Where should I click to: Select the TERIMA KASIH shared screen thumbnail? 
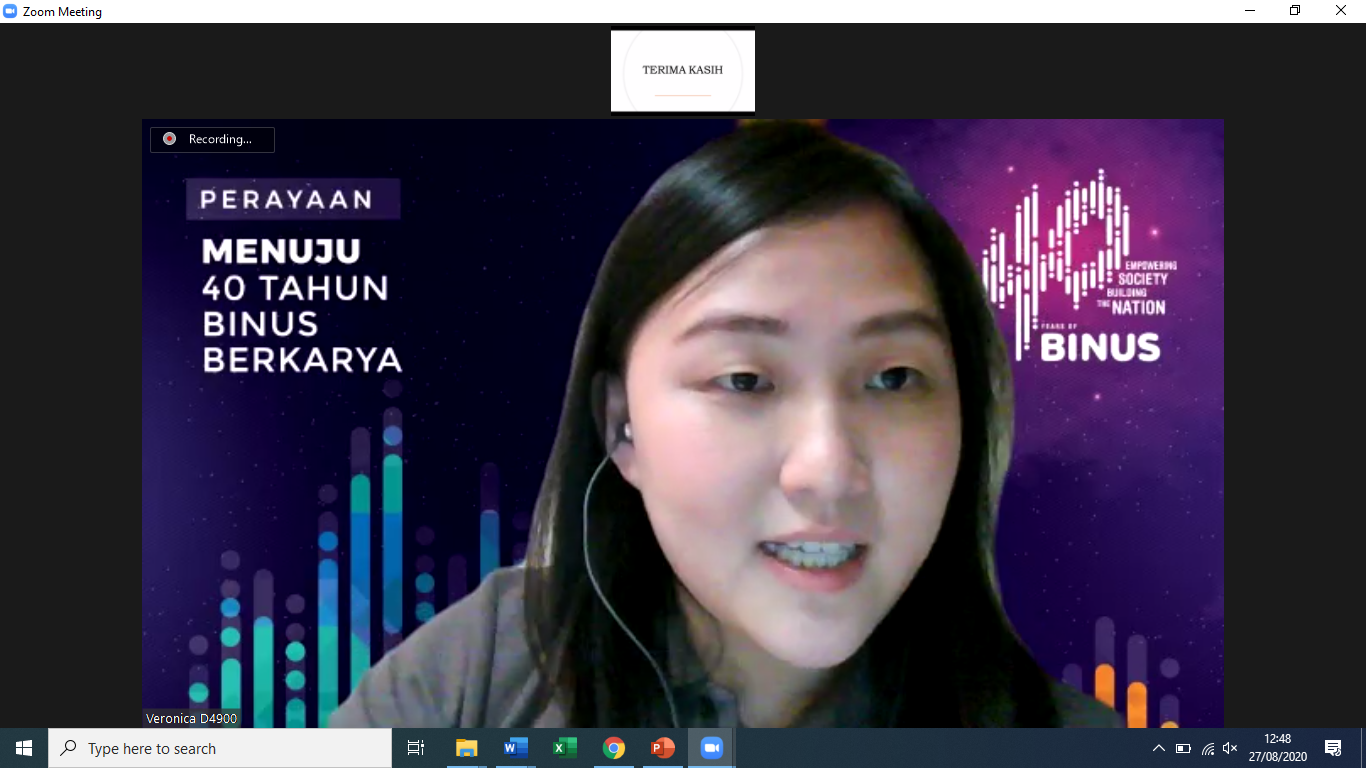tap(683, 71)
